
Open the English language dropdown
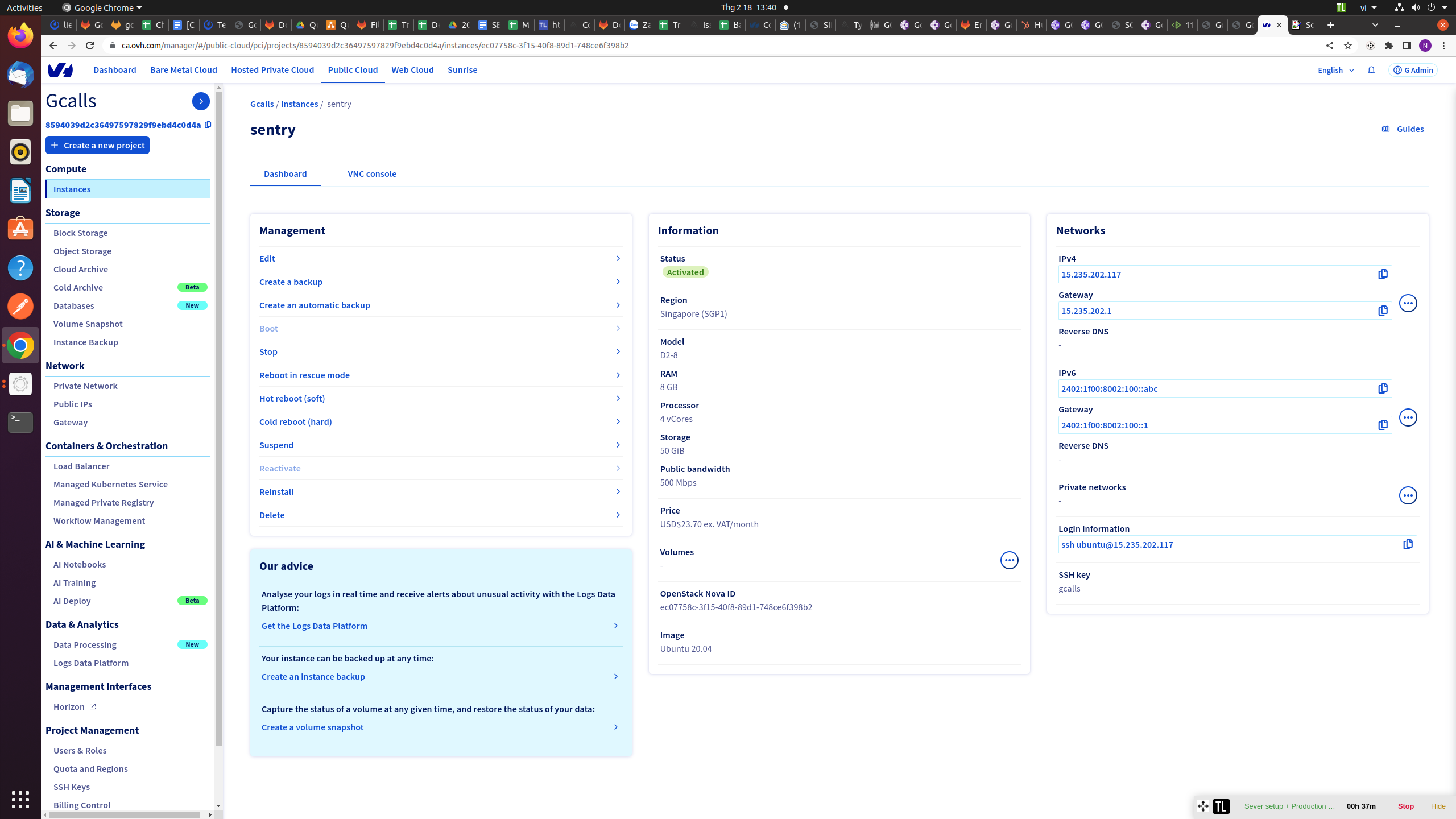click(1335, 70)
